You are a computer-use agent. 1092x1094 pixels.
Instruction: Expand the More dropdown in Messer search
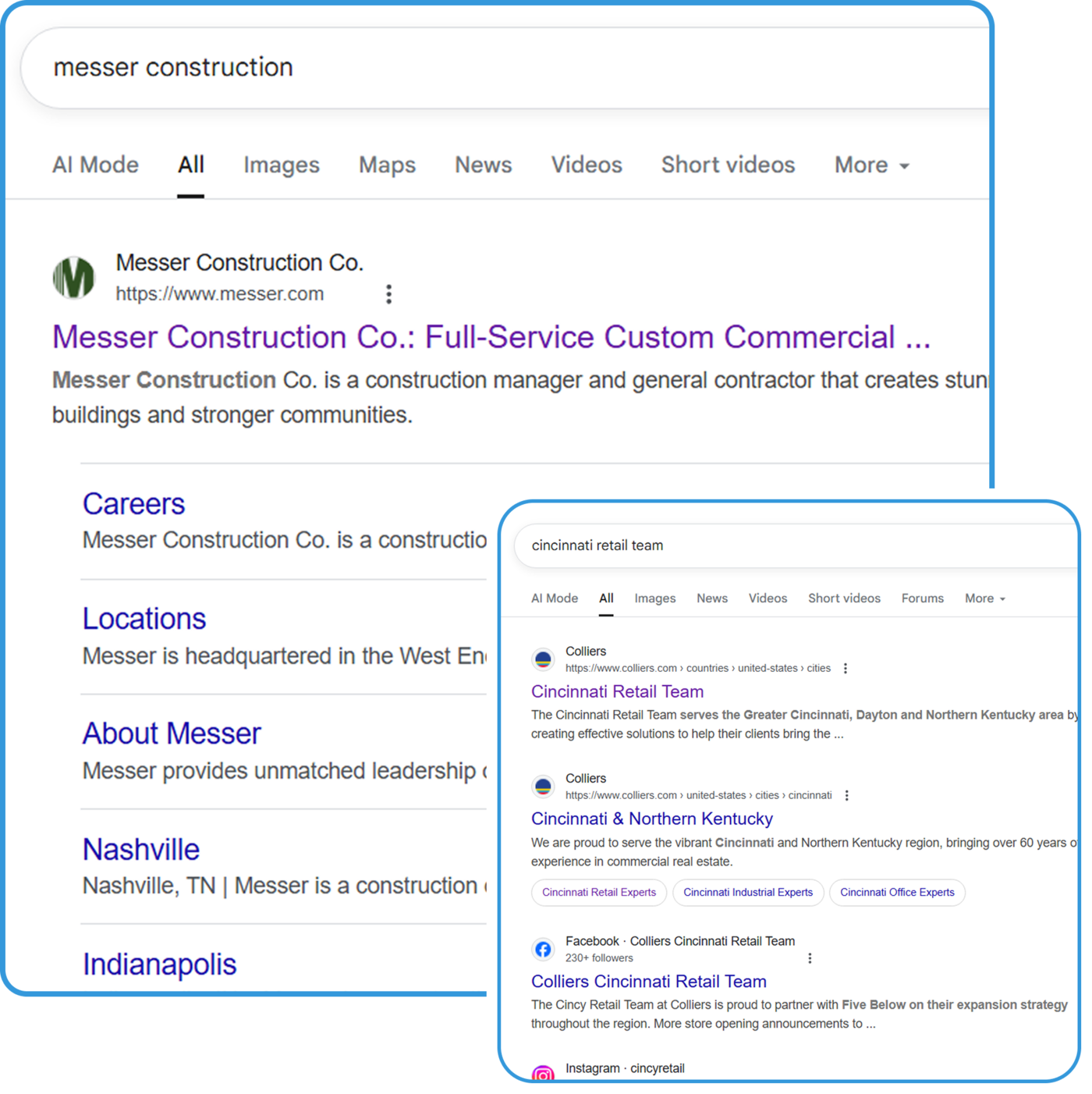tap(871, 165)
